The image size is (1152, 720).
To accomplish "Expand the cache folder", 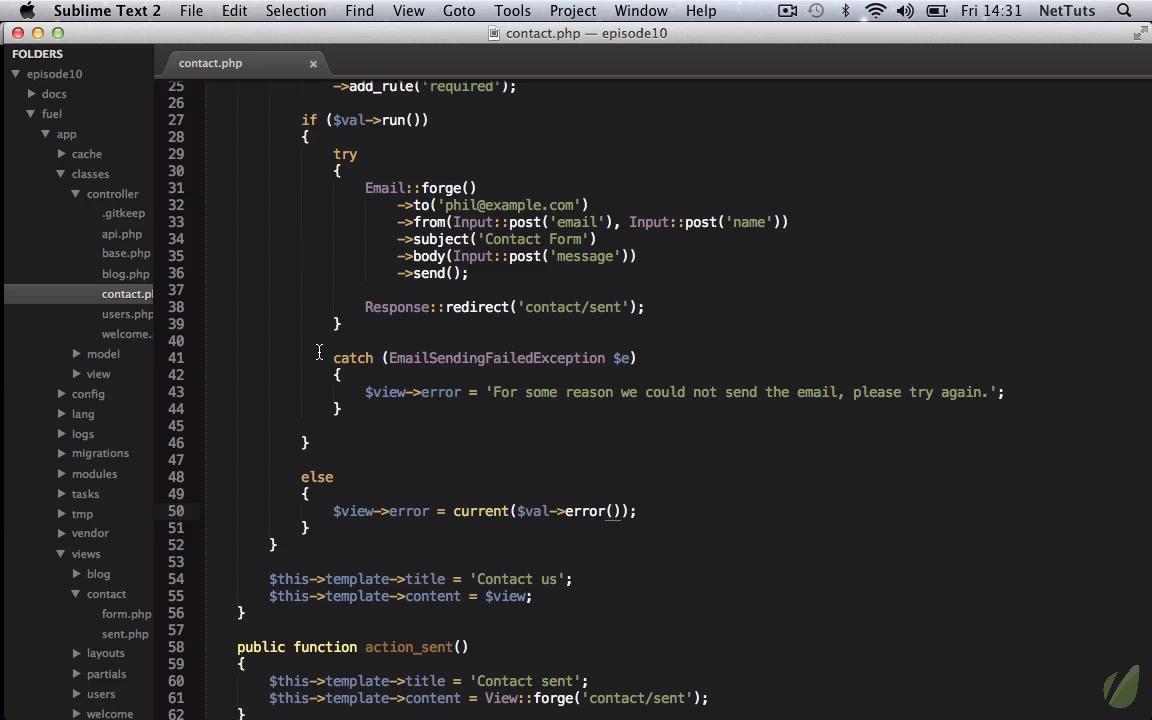I will point(62,154).
